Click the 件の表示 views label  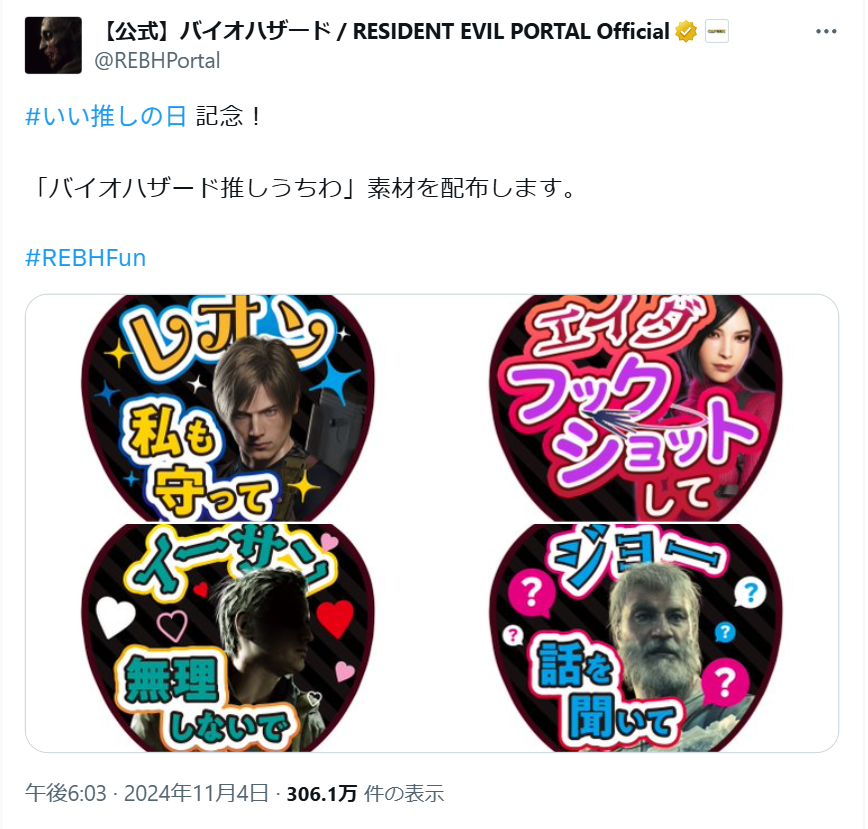(x=404, y=794)
